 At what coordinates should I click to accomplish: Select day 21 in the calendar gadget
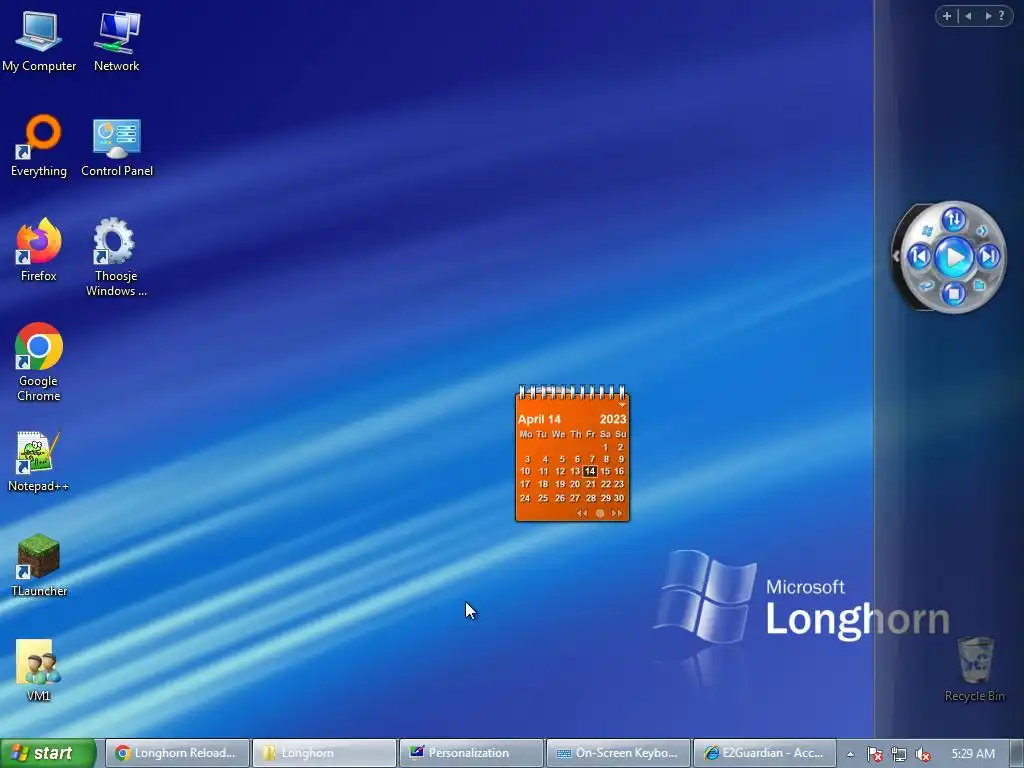pyautogui.click(x=590, y=484)
